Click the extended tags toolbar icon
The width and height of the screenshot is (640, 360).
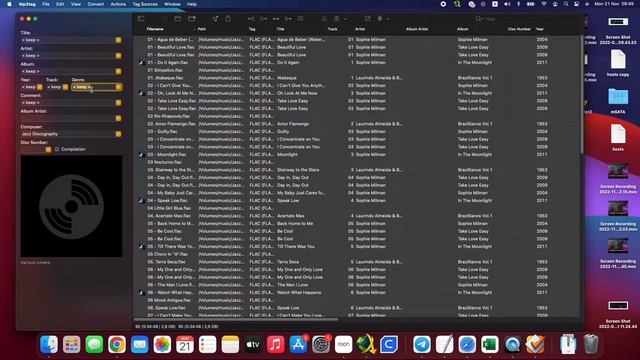click(367, 19)
